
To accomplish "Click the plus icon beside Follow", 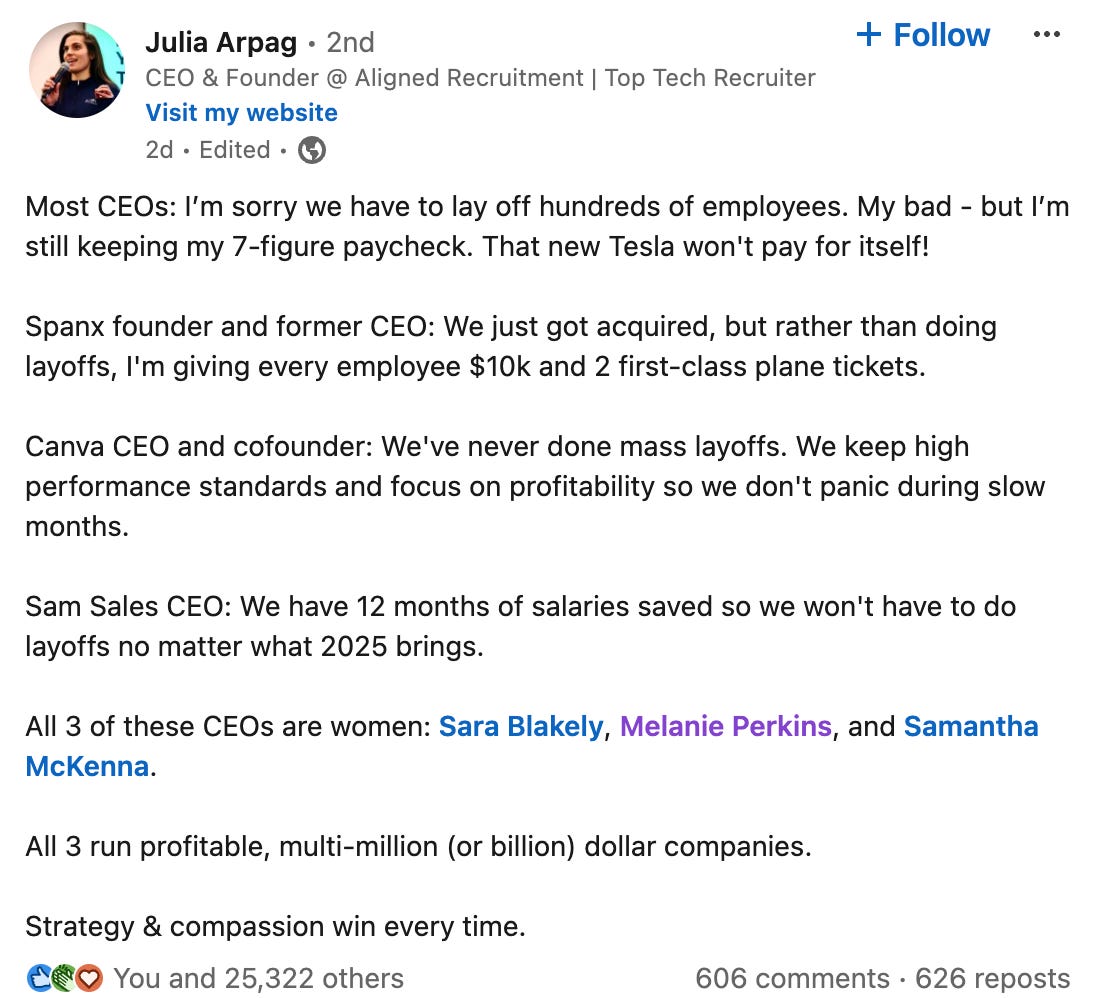I will tap(868, 34).
